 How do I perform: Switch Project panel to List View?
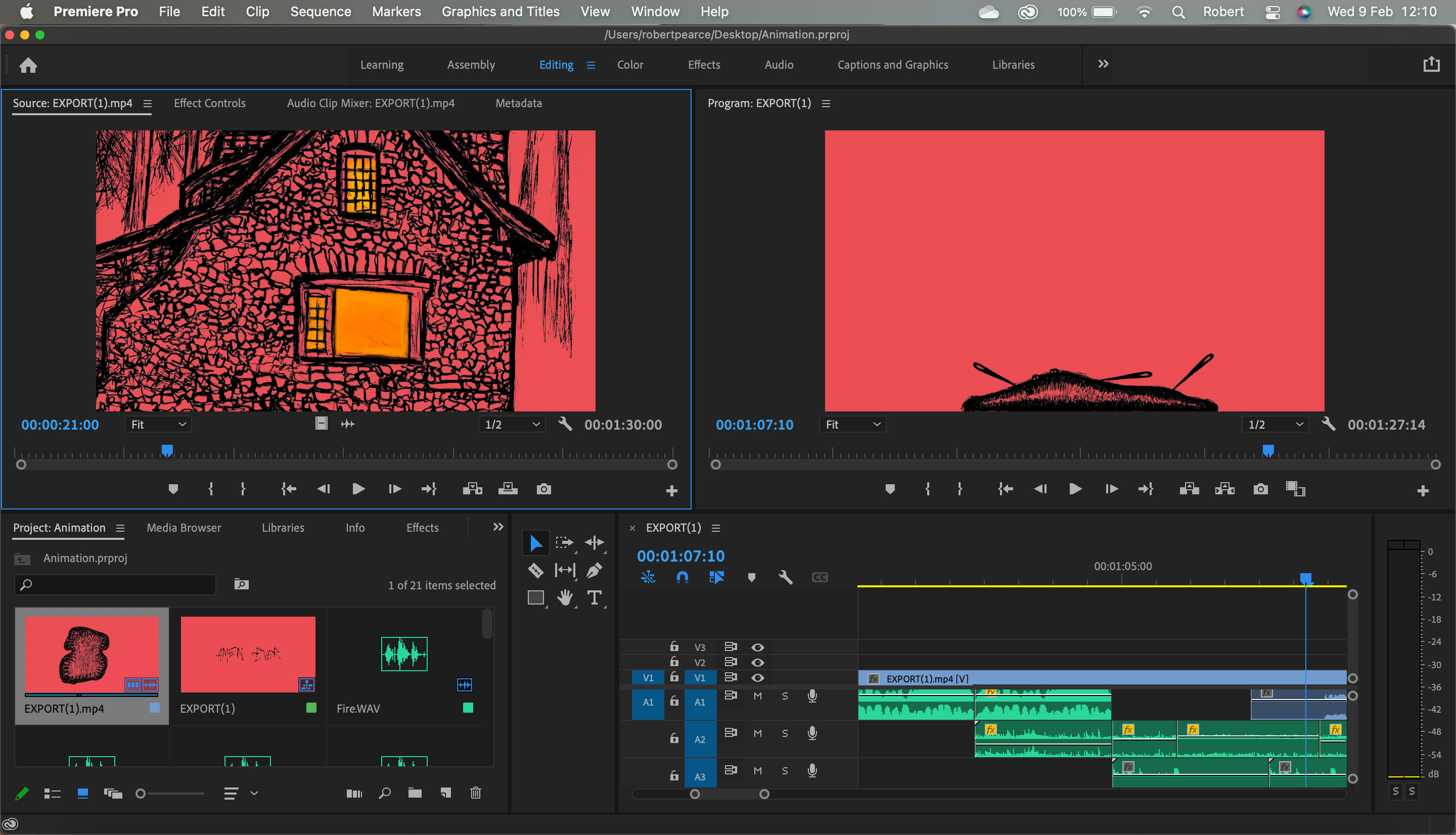pos(52,794)
